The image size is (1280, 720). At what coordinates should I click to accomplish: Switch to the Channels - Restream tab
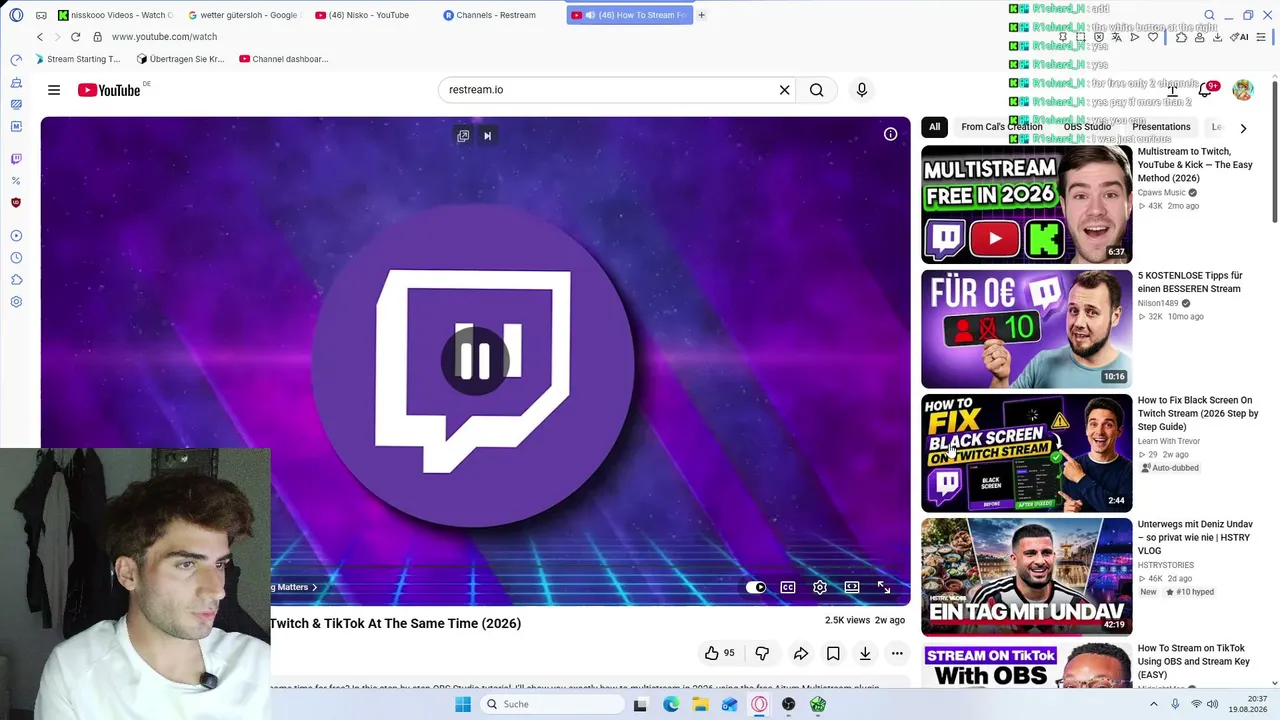(x=498, y=15)
